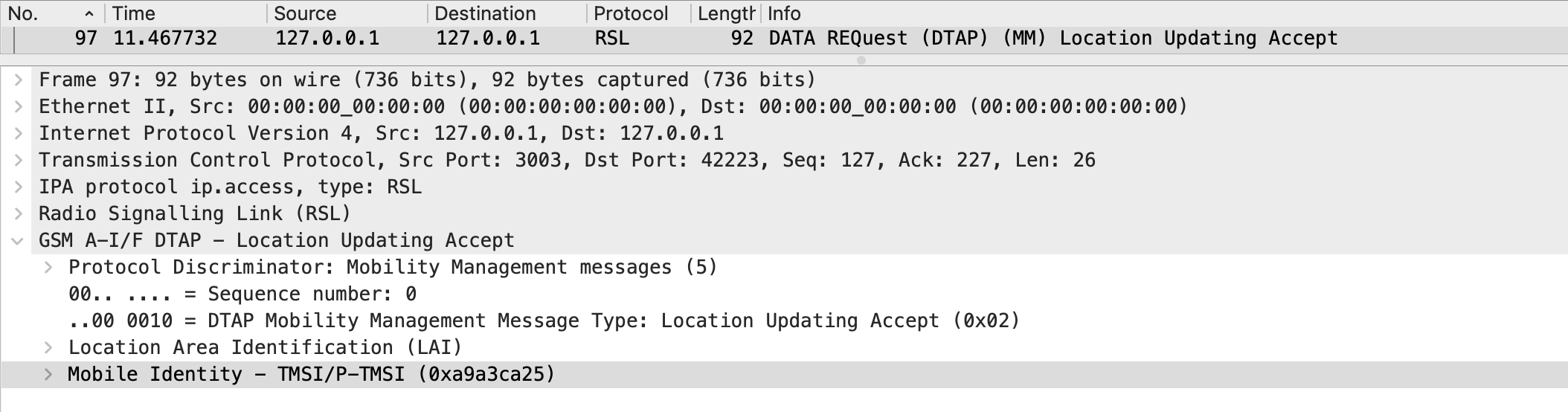Expand the Ethernet II tree node

click(x=19, y=106)
